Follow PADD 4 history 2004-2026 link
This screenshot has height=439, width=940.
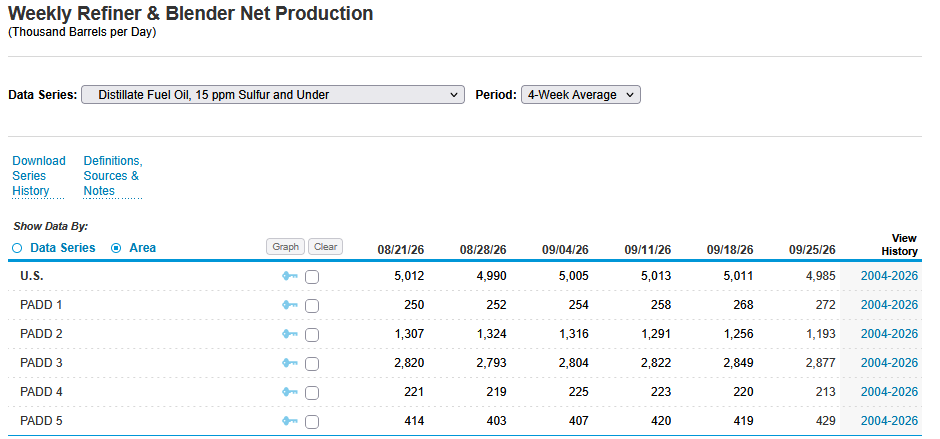pos(889,392)
